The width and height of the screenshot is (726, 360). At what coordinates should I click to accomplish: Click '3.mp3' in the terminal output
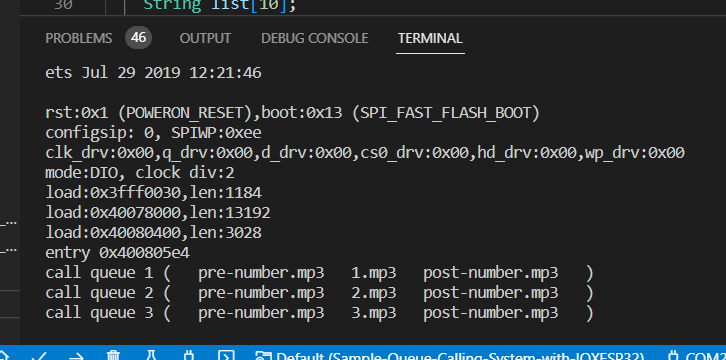pyautogui.click(x=374, y=313)
